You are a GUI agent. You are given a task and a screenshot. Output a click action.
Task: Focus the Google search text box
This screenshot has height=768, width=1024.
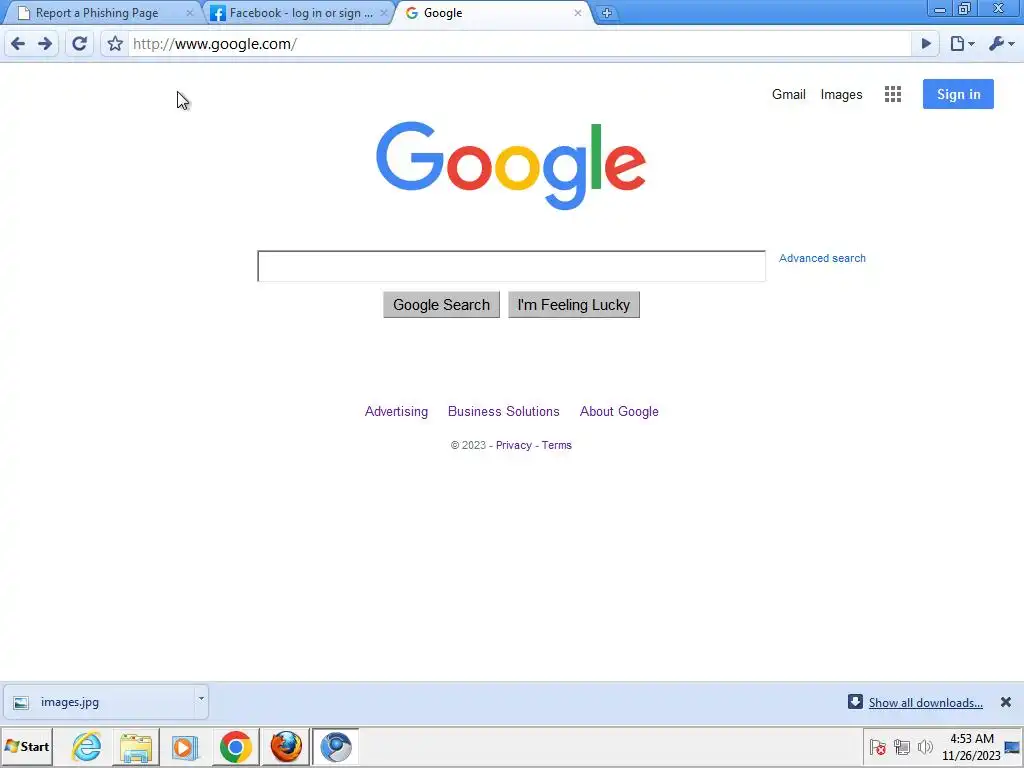pos(511,266)
